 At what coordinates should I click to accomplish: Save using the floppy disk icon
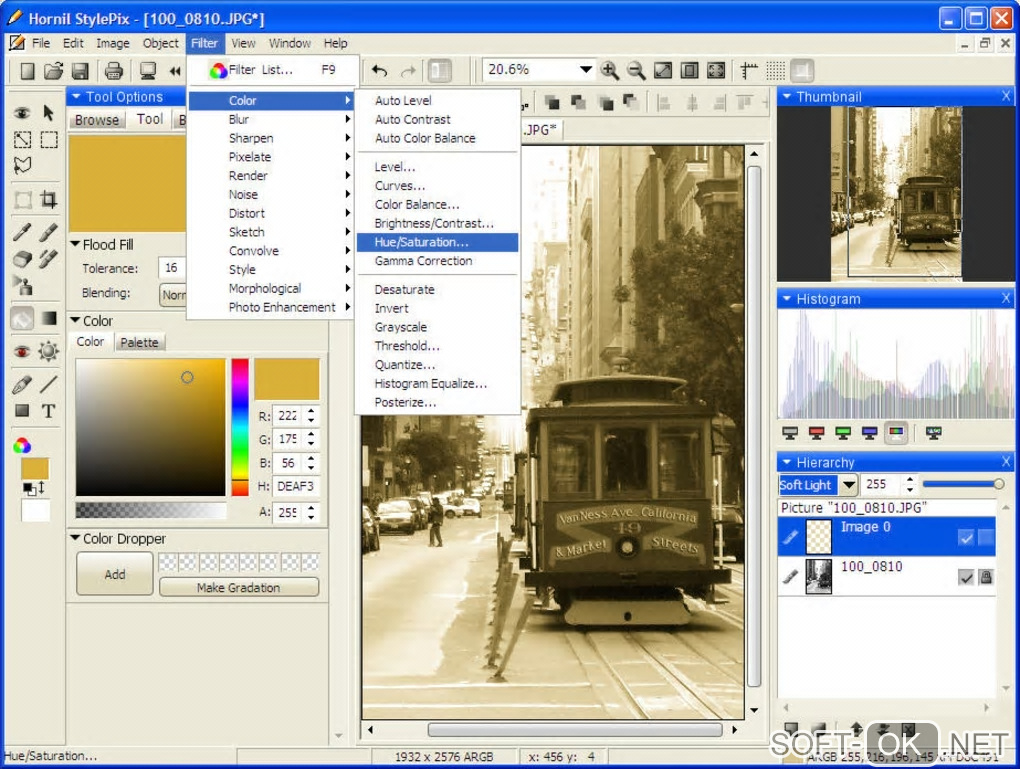click(79, 70)
